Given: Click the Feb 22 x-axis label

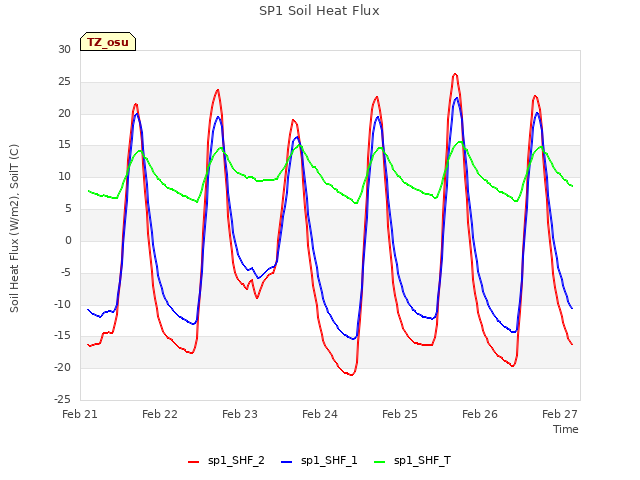Looking at the screenshot, I should point(160,414).
